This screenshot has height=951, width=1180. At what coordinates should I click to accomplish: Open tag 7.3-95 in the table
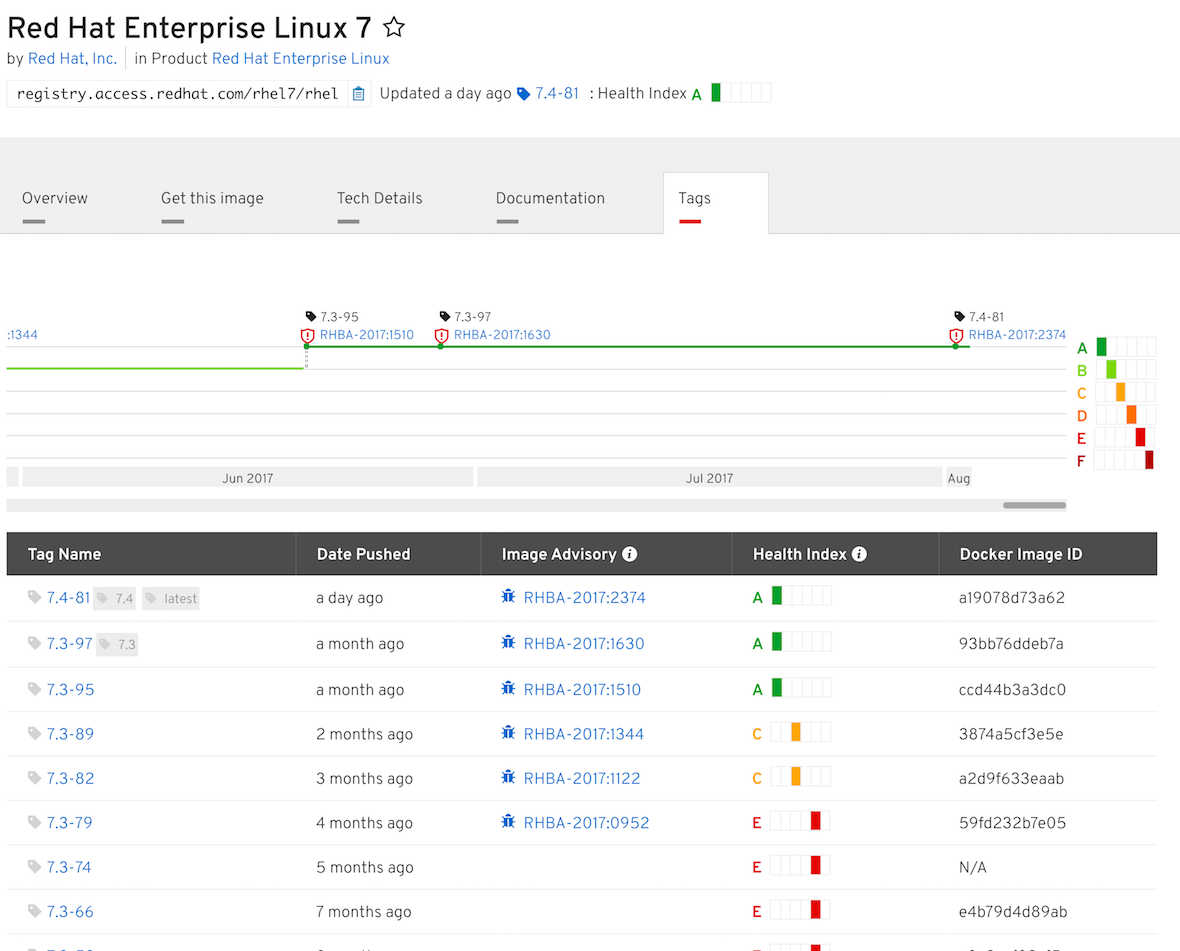(70, 690)
